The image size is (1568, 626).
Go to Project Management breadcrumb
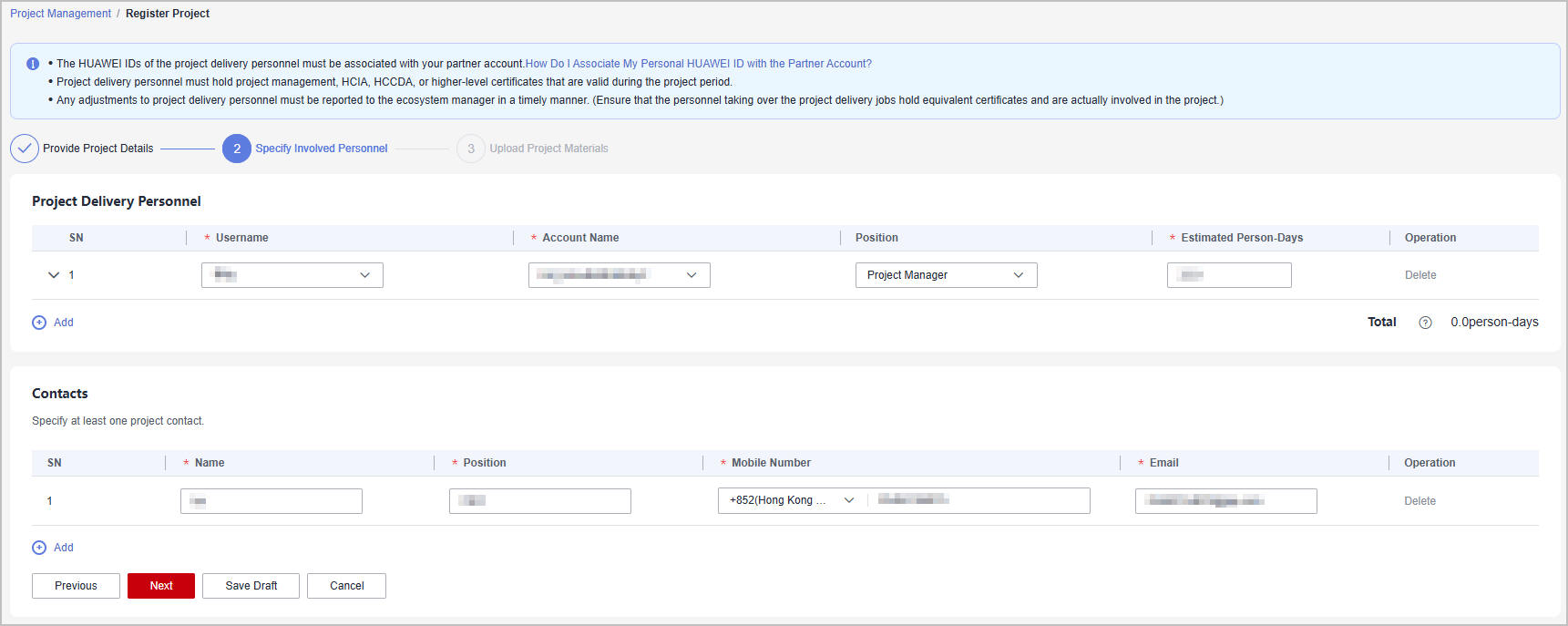click(60, 14)
